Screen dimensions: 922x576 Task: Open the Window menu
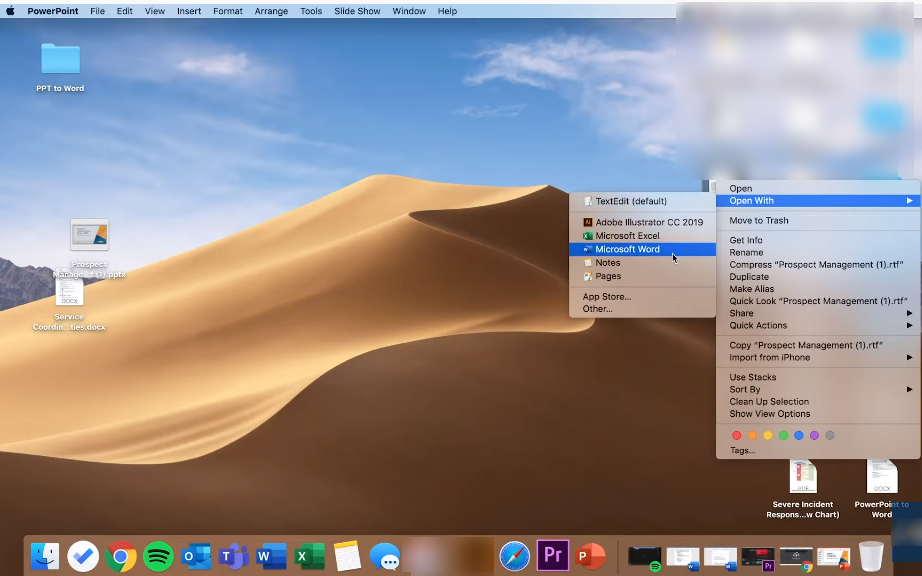pos(409,11)
